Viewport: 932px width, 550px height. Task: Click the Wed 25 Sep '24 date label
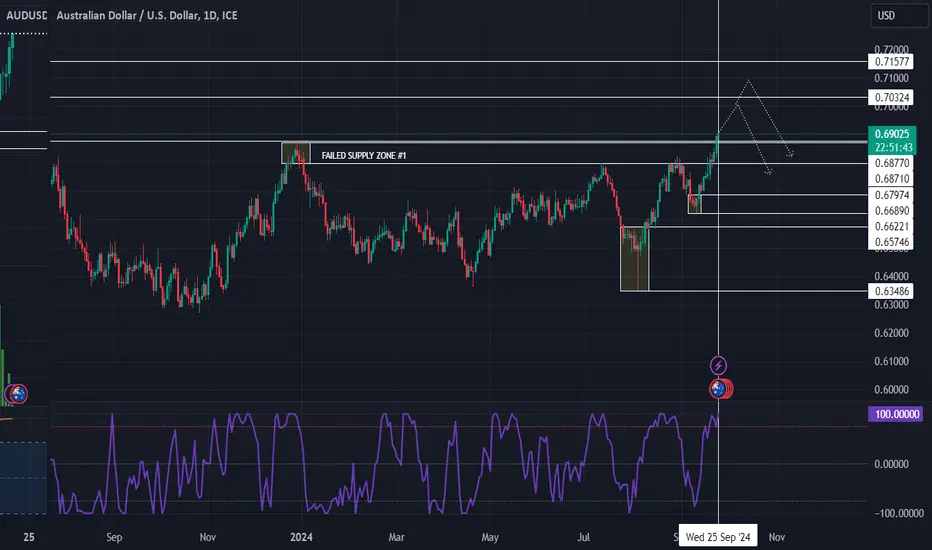pos(718,537)
